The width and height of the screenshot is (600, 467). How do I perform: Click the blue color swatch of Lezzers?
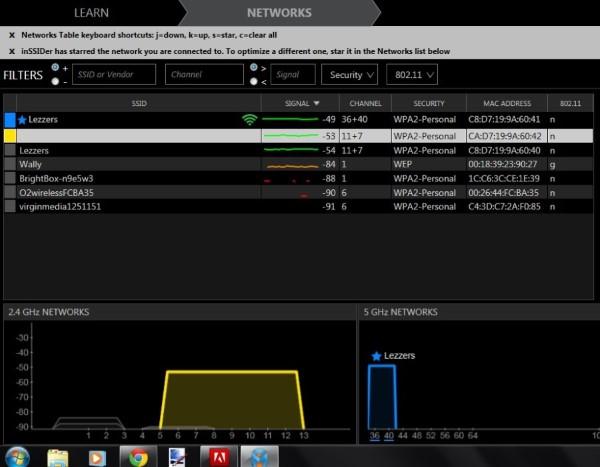(x=10, y=120)
